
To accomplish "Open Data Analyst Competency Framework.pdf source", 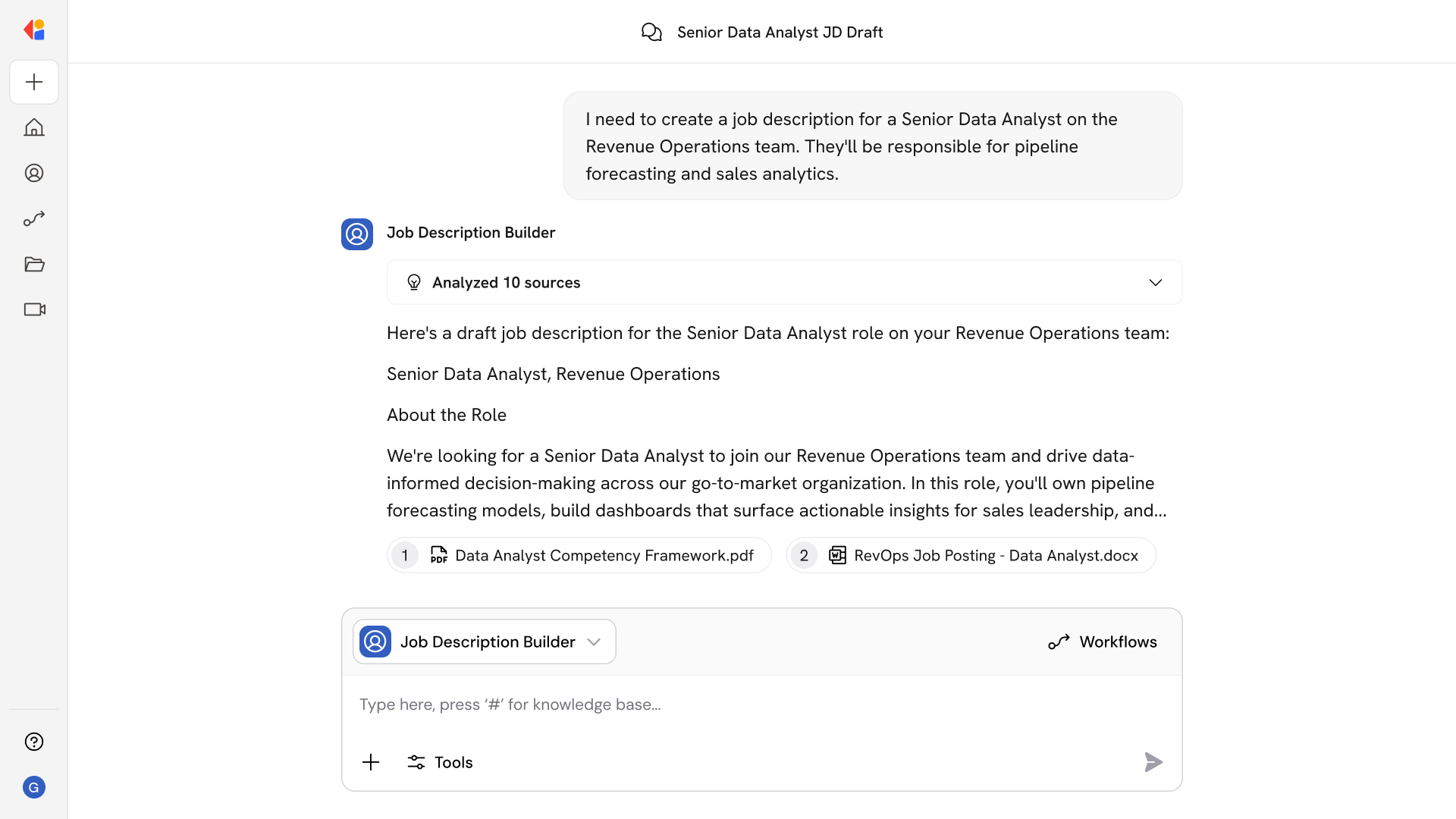I will click(580, 555).
